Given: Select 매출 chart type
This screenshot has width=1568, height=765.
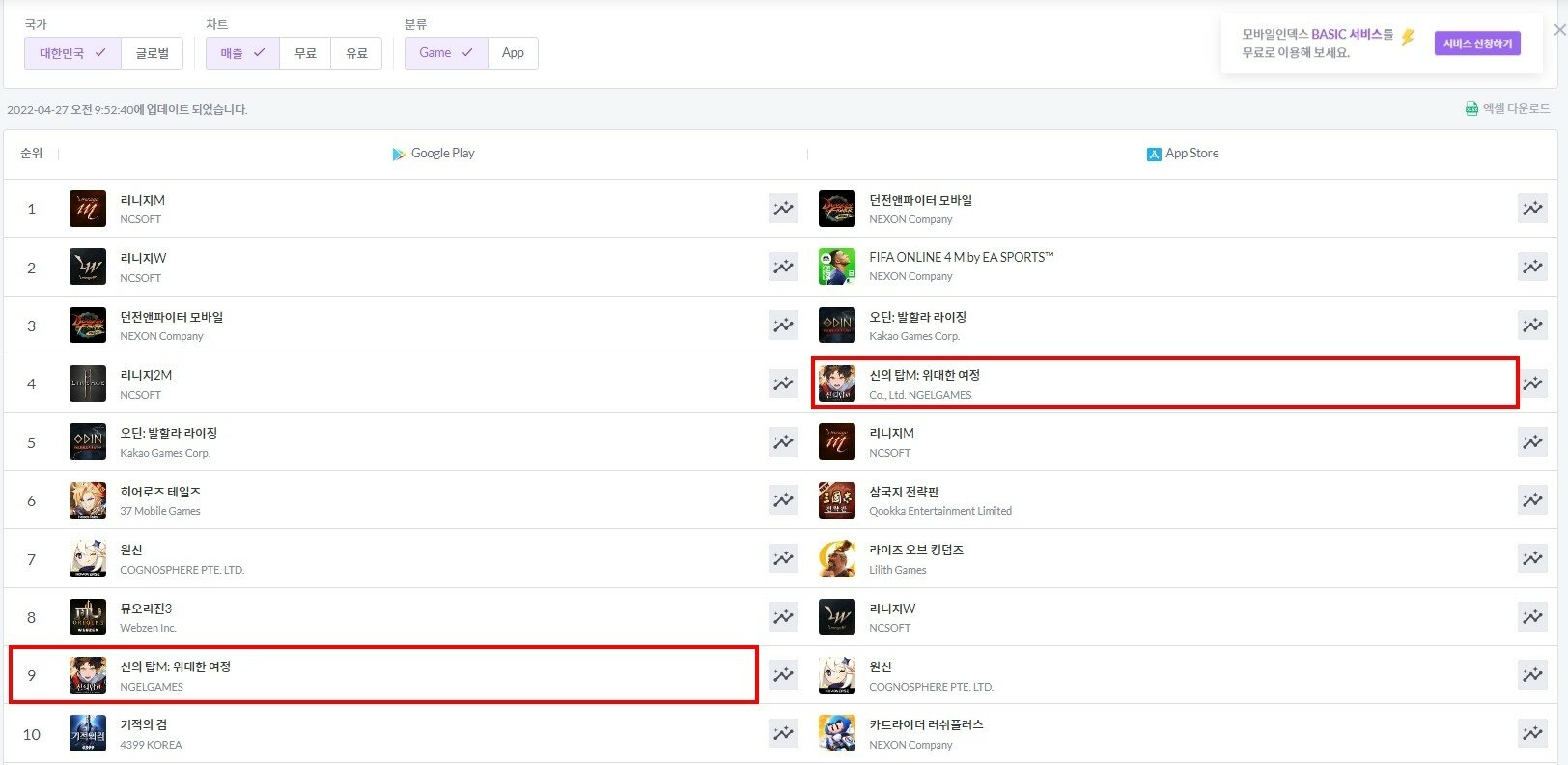Looking at the screenshot, I should [242, 53].
